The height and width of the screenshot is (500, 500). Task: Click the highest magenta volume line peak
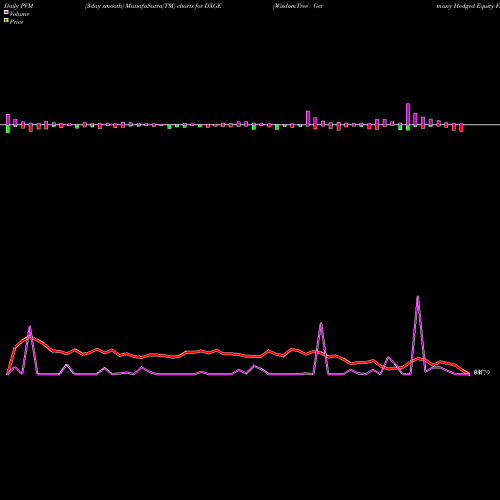pos(418,296)
